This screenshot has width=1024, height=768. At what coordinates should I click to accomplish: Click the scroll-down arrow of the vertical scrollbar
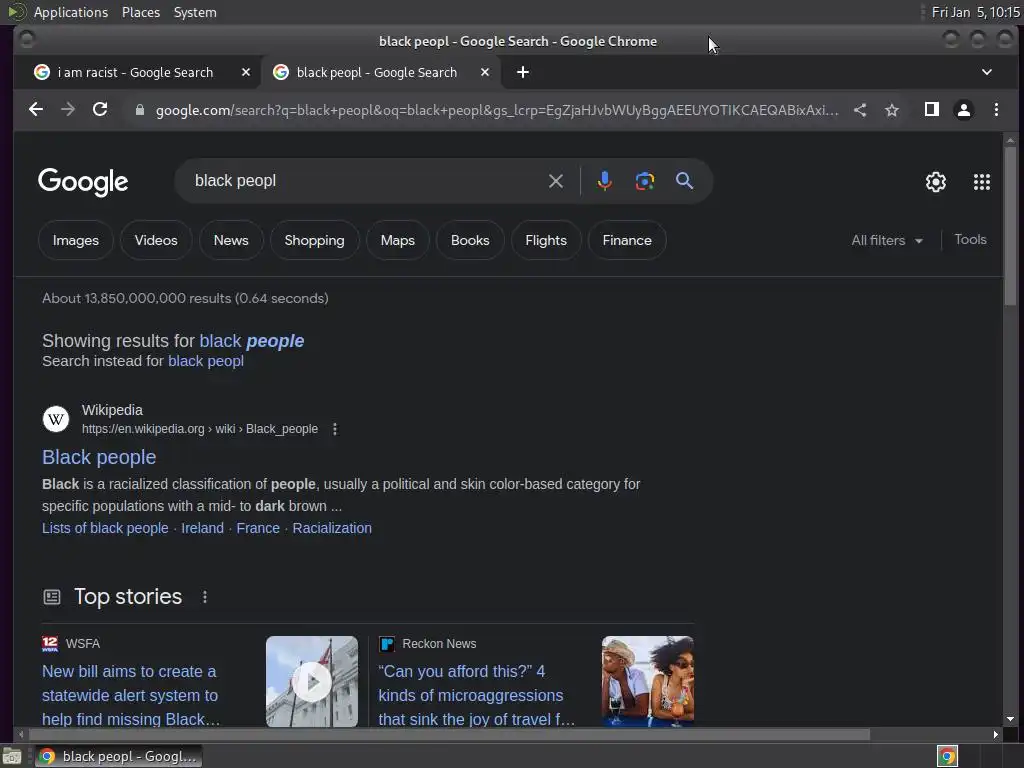1010,719
